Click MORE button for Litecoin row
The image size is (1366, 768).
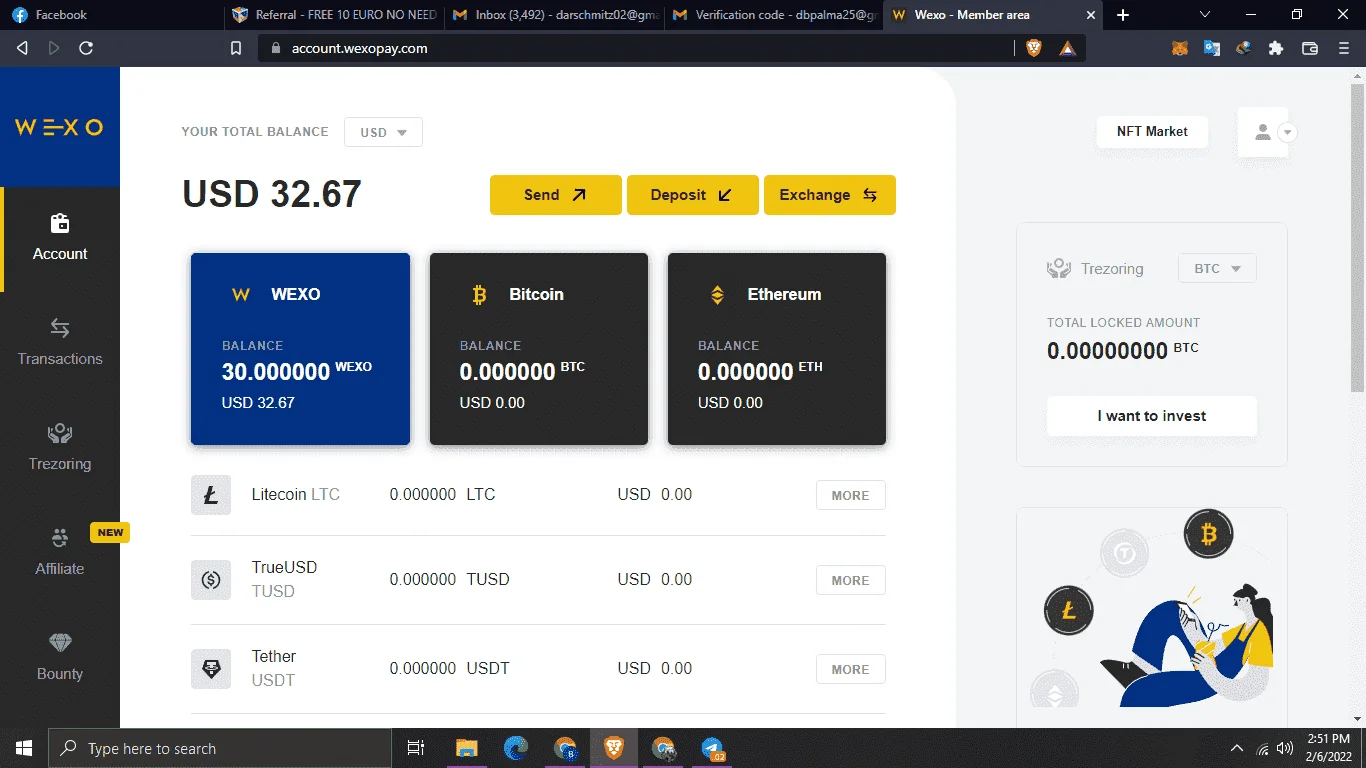tap(851, 495)
